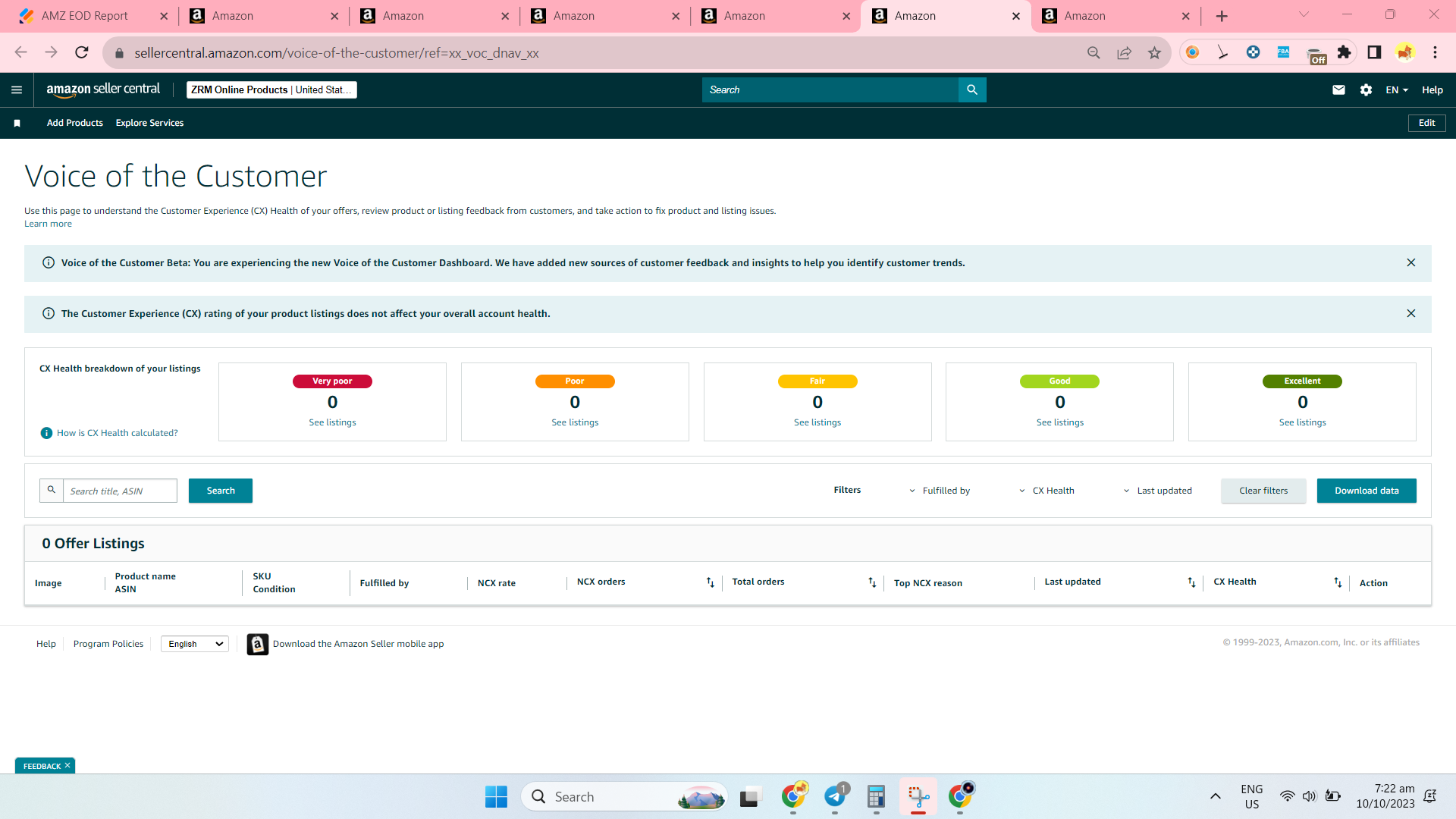The width and height of the screenshot is (1456, 819).
Task: Open the English language selector in footer
Action: pos(195,644)
